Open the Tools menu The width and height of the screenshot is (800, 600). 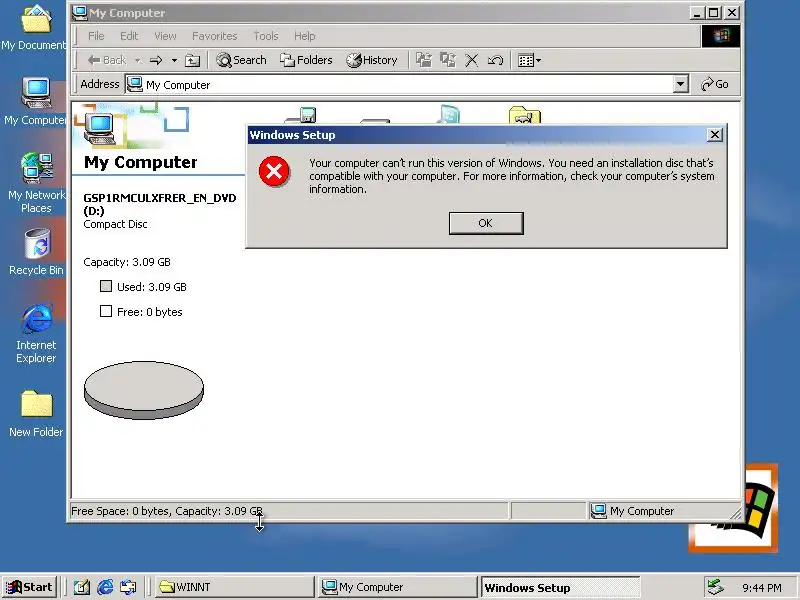tap(266, 36)
